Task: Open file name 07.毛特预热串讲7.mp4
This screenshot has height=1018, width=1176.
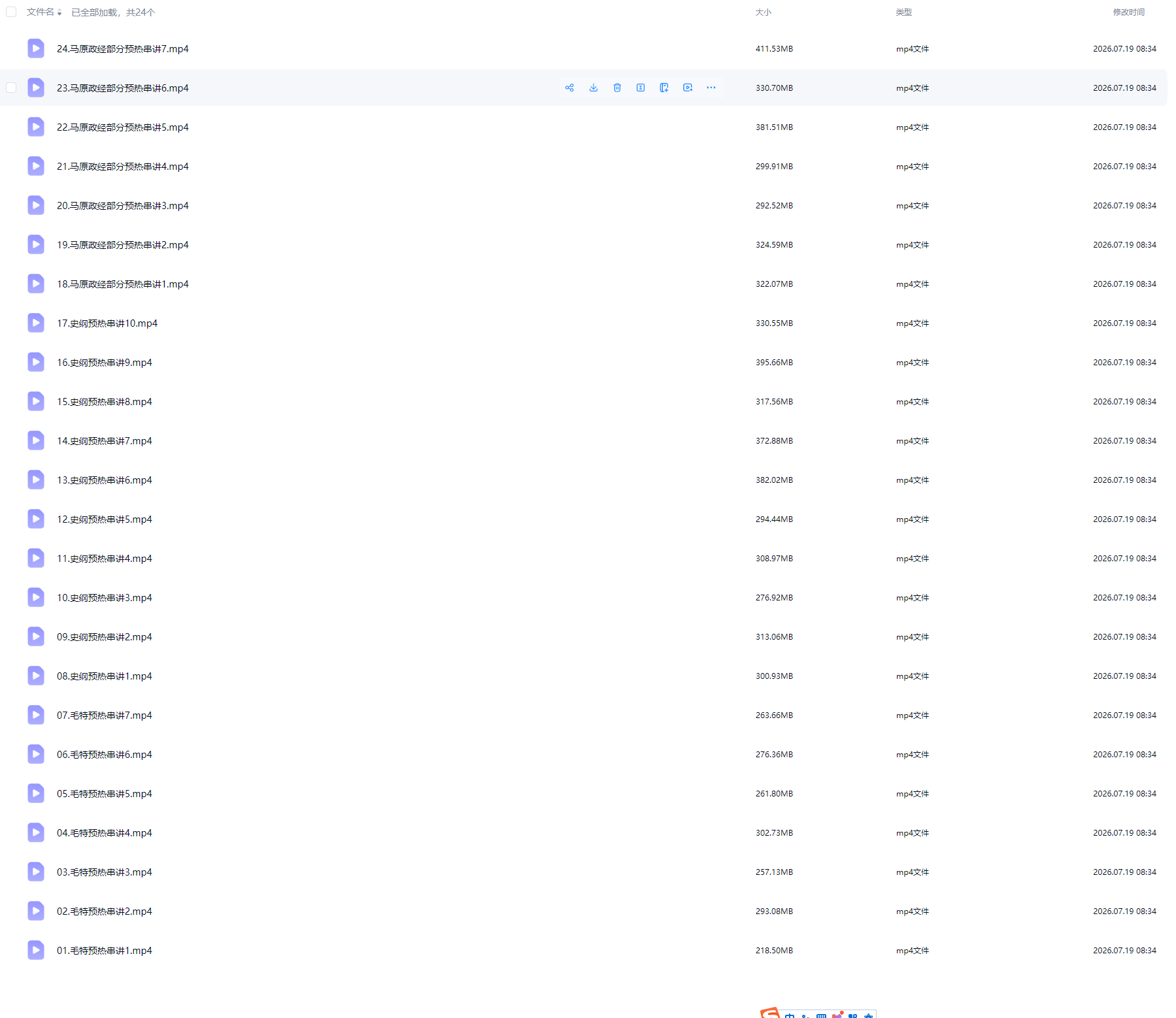Action: point(105,715)
